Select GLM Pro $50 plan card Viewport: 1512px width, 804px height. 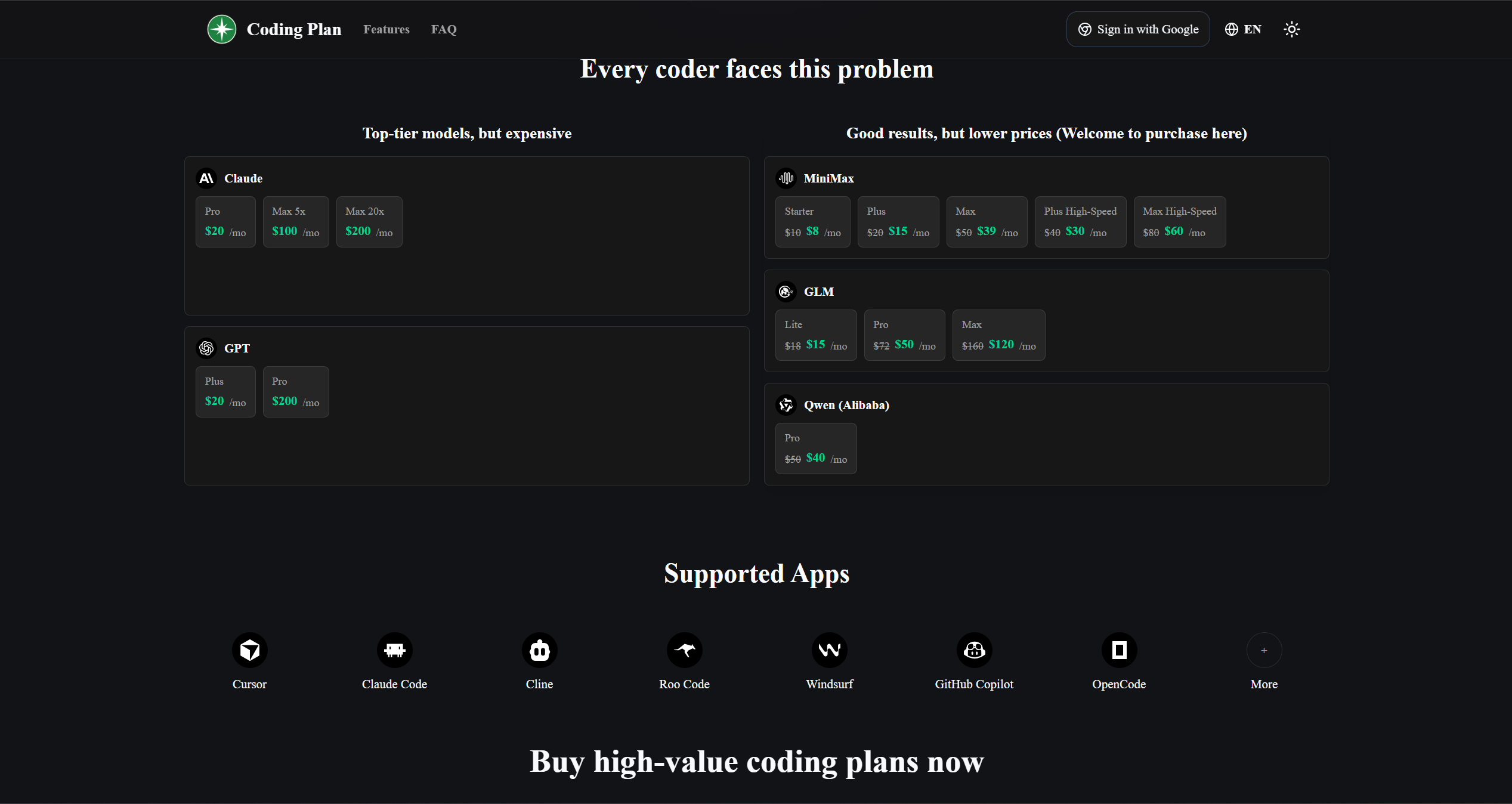(x=904, y=335)
